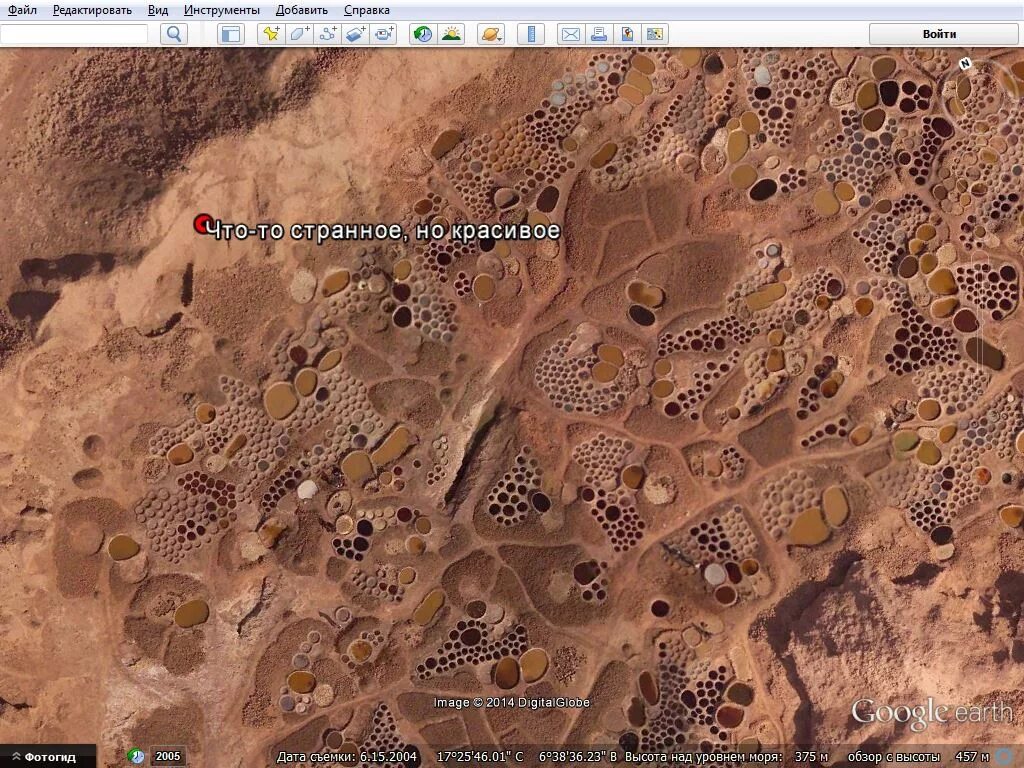Screen dimensions: 1024x768
Task: Open the planets selection dropdown
Action: tap(489, 34)
